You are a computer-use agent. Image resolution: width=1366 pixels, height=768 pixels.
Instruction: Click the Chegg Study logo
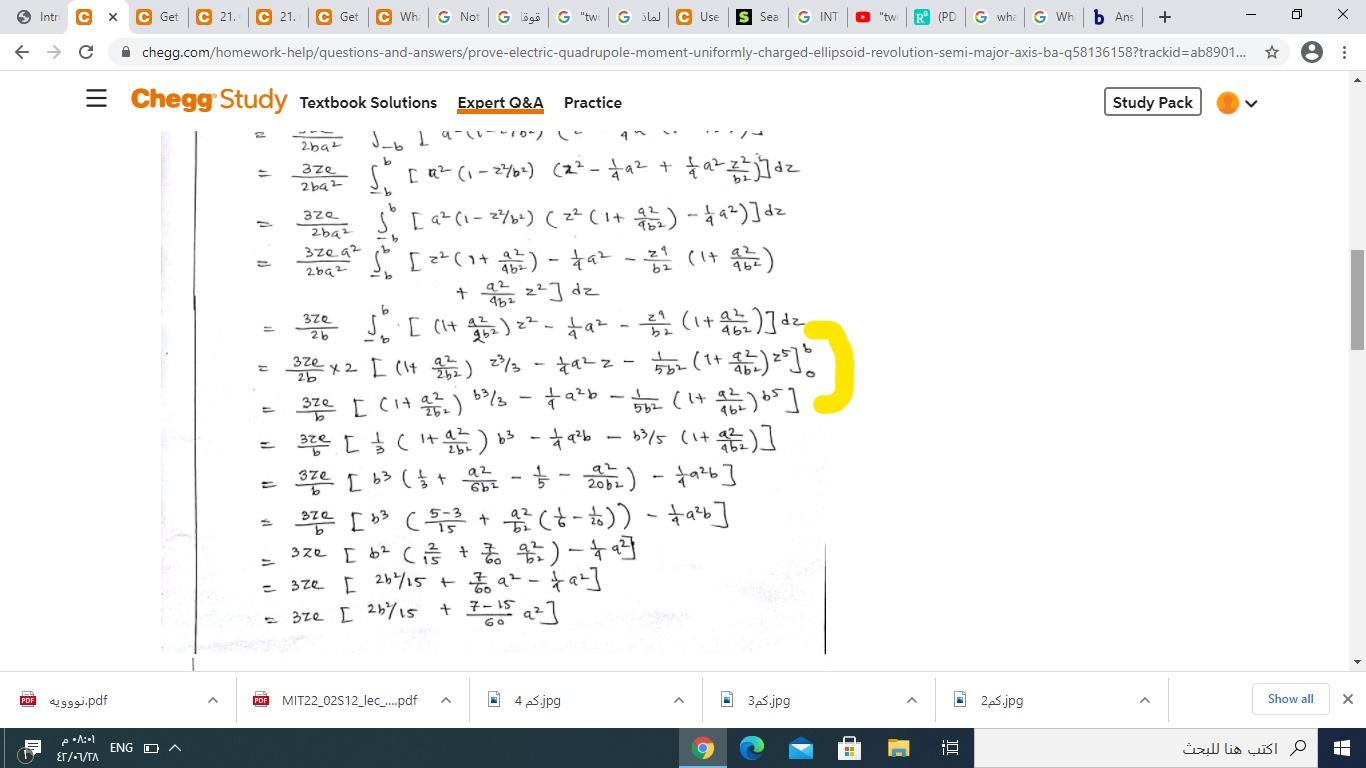[209, 100]
